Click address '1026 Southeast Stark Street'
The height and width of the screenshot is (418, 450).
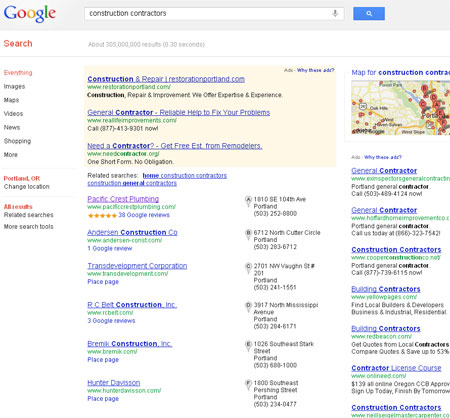click(284, 347)
